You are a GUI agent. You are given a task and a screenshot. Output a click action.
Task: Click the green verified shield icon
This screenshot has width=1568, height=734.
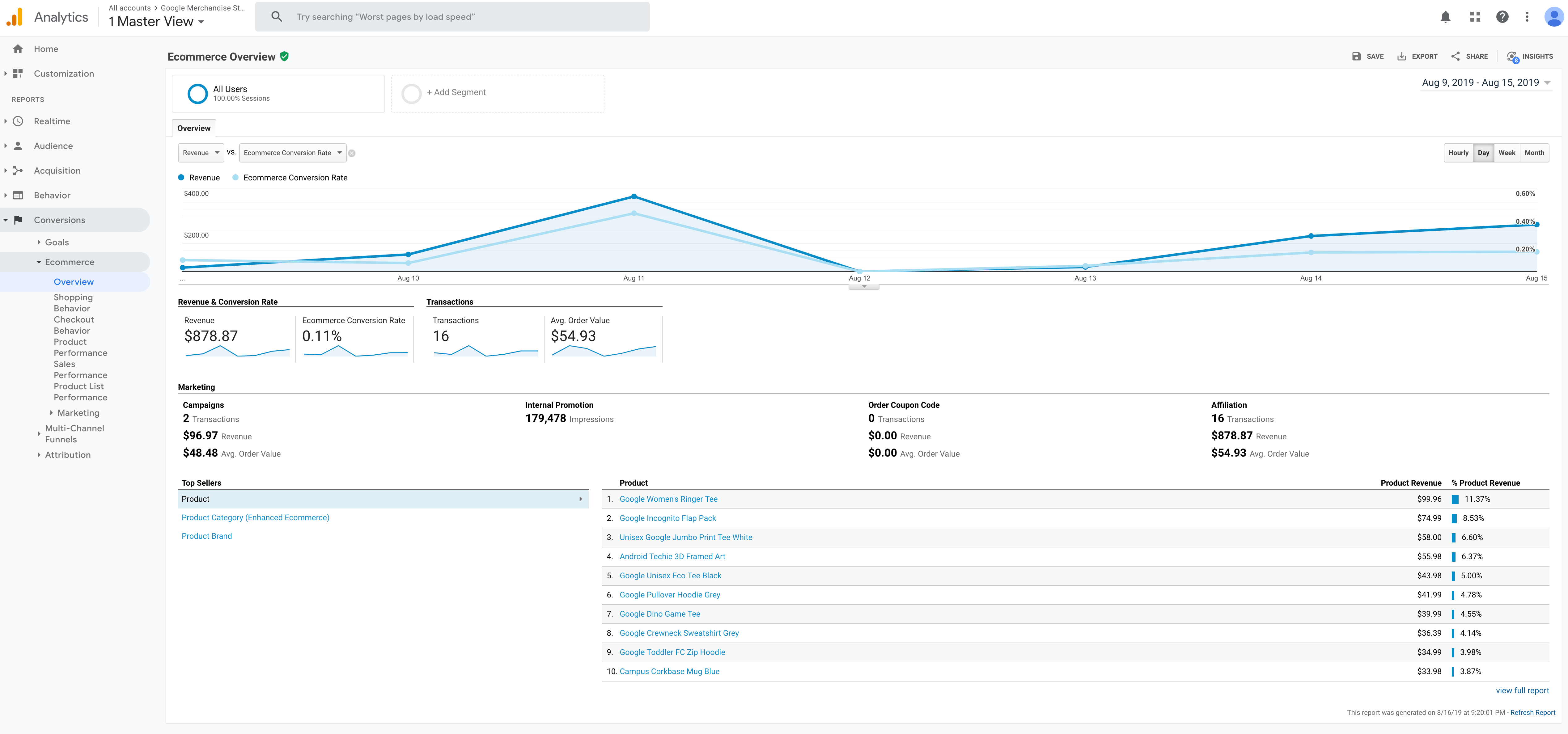pos(284,57)
